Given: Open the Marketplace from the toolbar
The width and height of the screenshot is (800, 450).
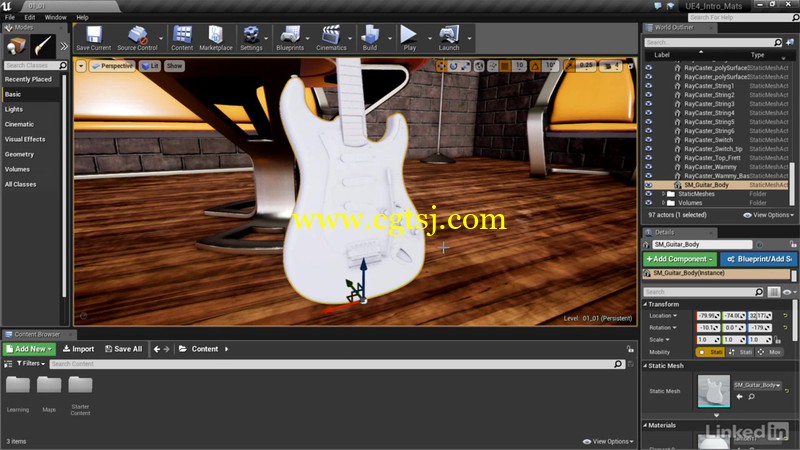Looking at the screenshot, I should pyautogui.click(x=216, y=38).
